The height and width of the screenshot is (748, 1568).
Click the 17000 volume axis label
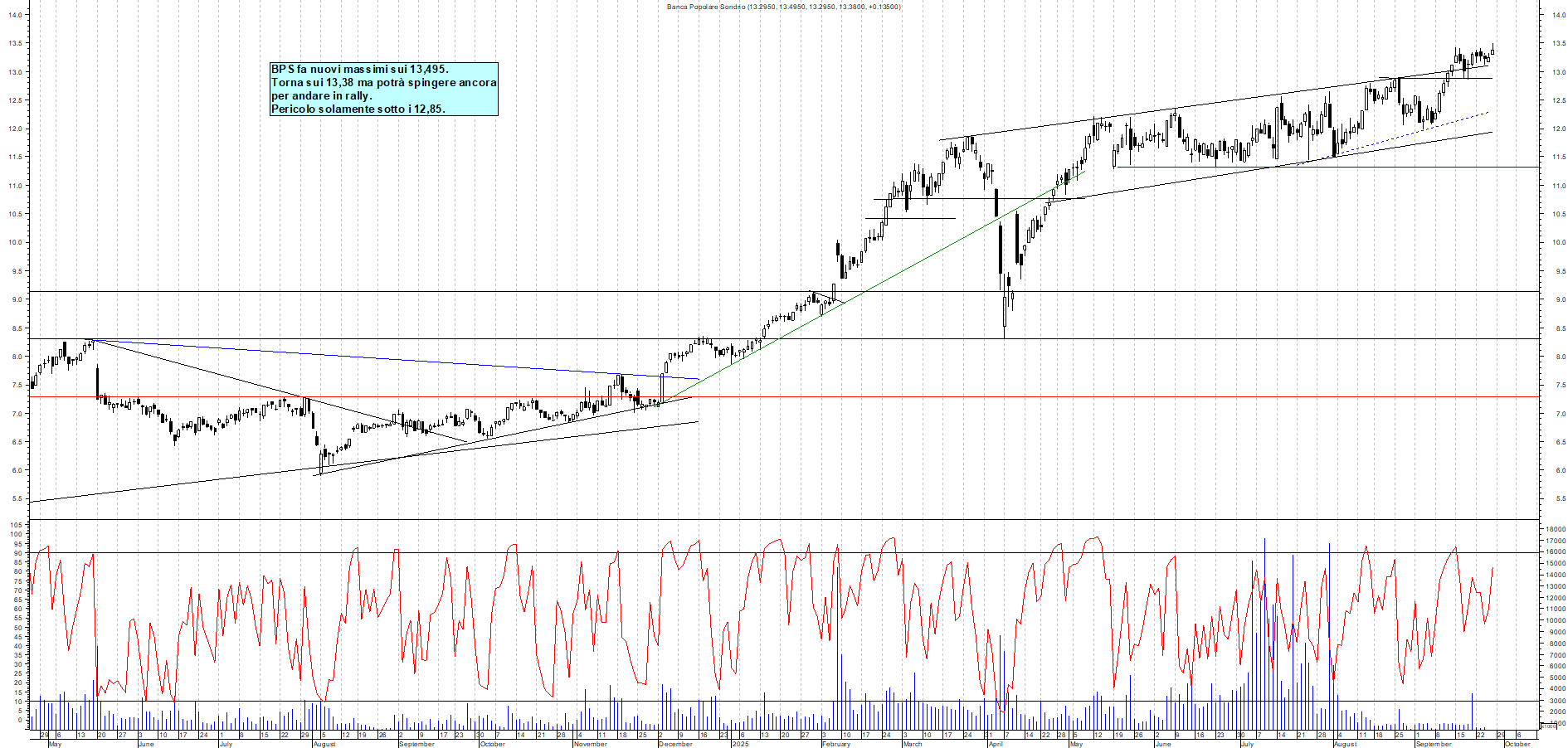[x=1556, y=541]
